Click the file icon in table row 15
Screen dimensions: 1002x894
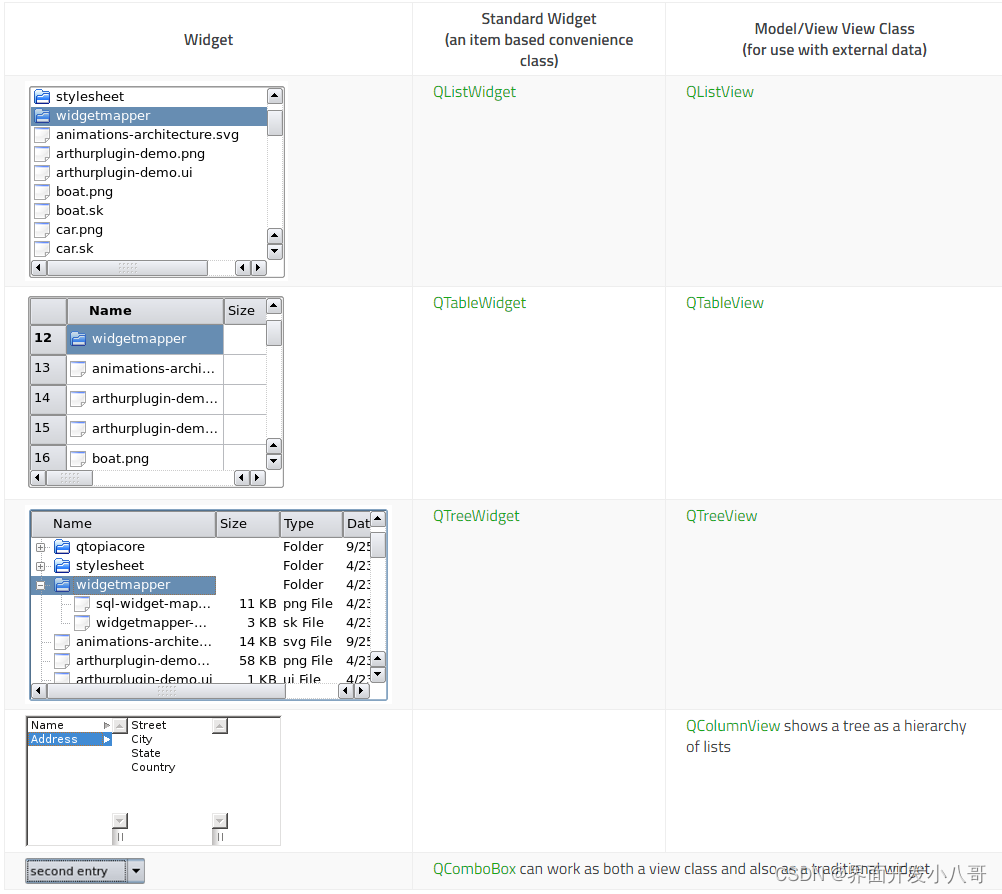pyautogui.click(x=78, y=429)
